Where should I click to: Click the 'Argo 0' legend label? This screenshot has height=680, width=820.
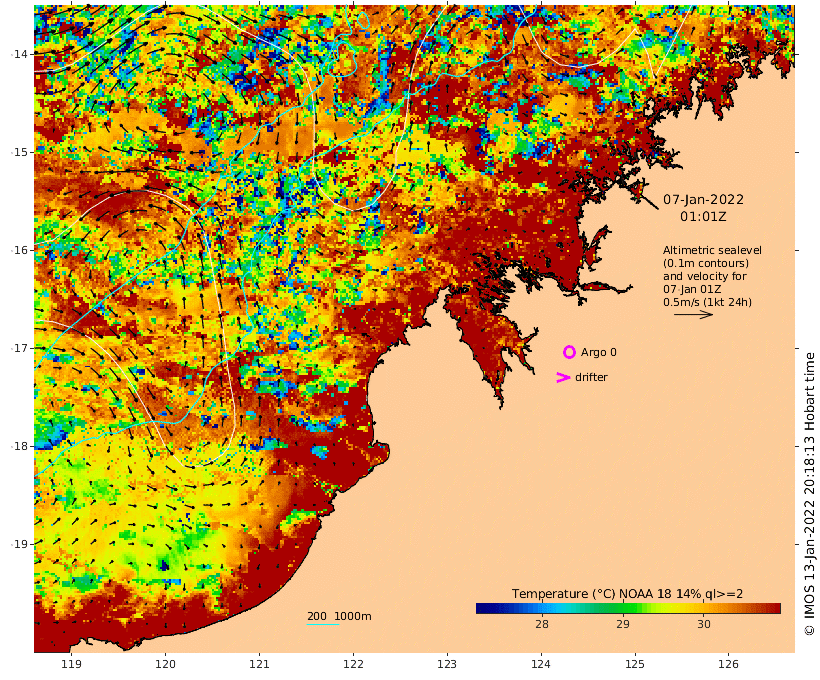pos(598,353)
